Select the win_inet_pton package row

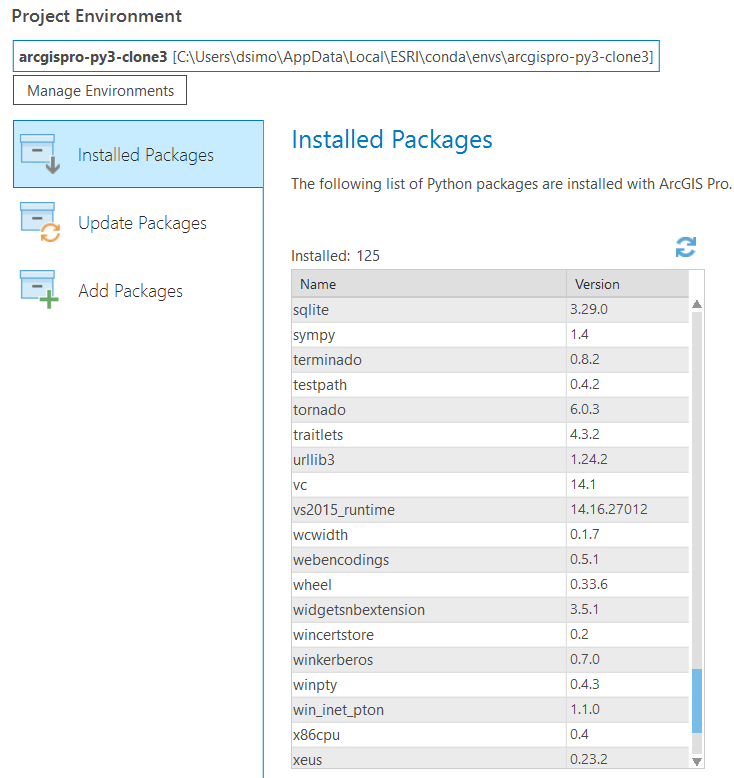[490, 710]
